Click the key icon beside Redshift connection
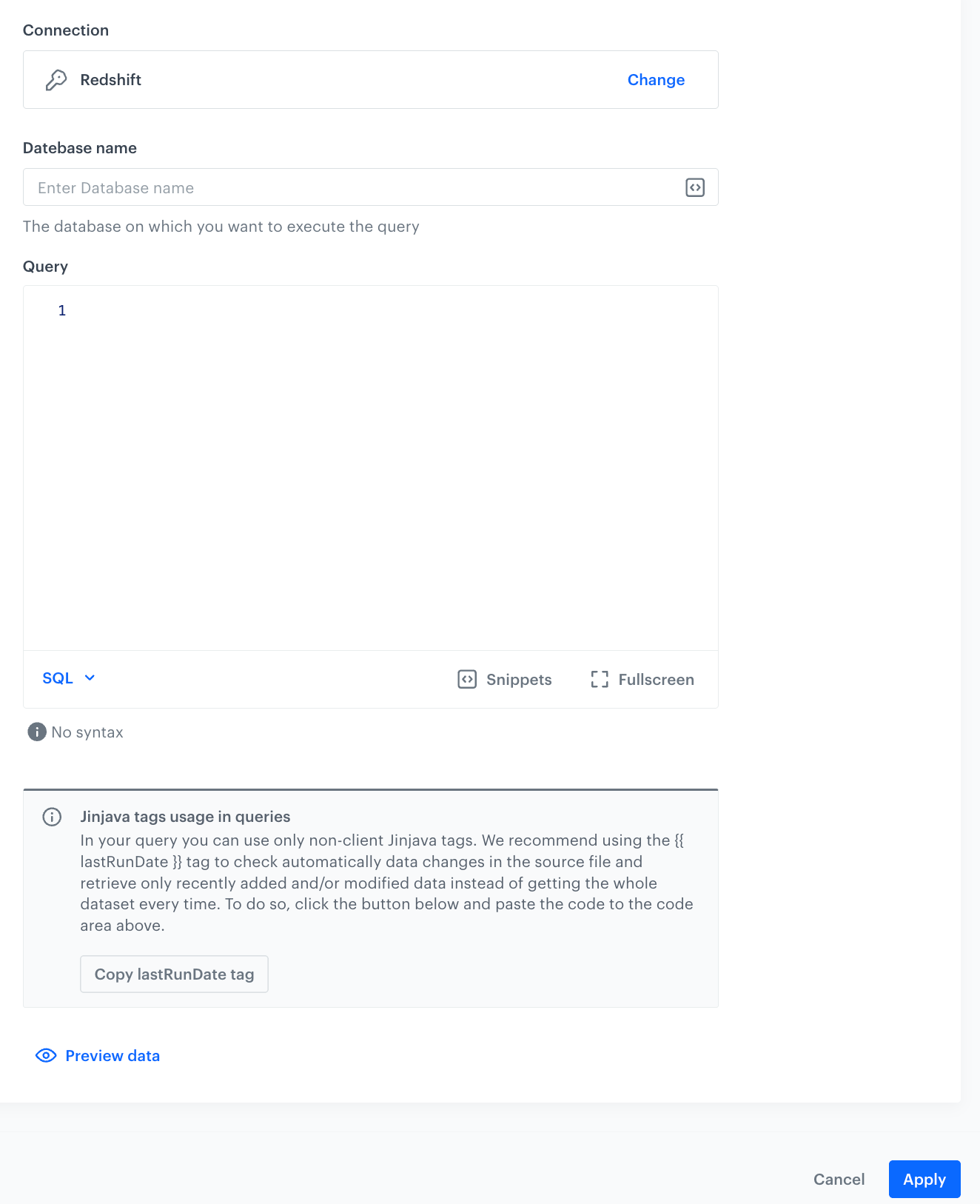 click(x=56, y=79)
